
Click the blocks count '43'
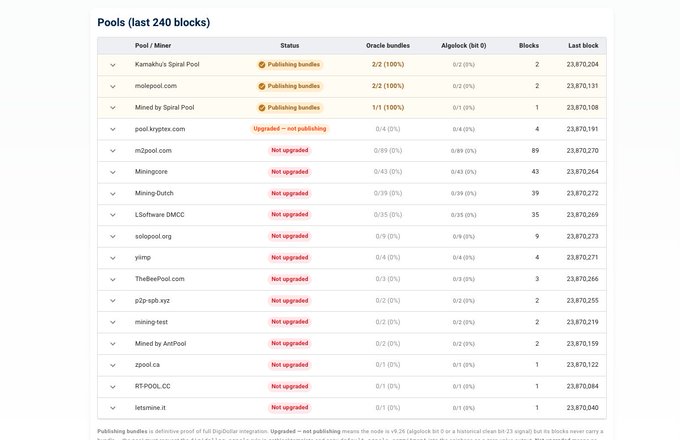pyautogui.click(x=535, y=172)
